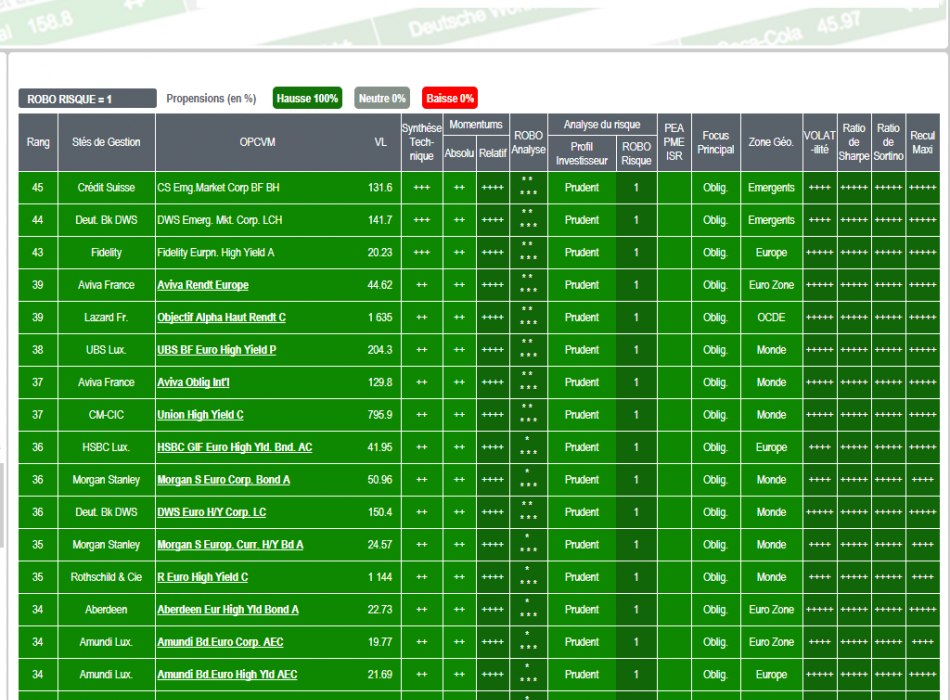Click the 'Fidelity' management company cell
Viewport: 950px width, 700px height.
[x=106, y=253]
